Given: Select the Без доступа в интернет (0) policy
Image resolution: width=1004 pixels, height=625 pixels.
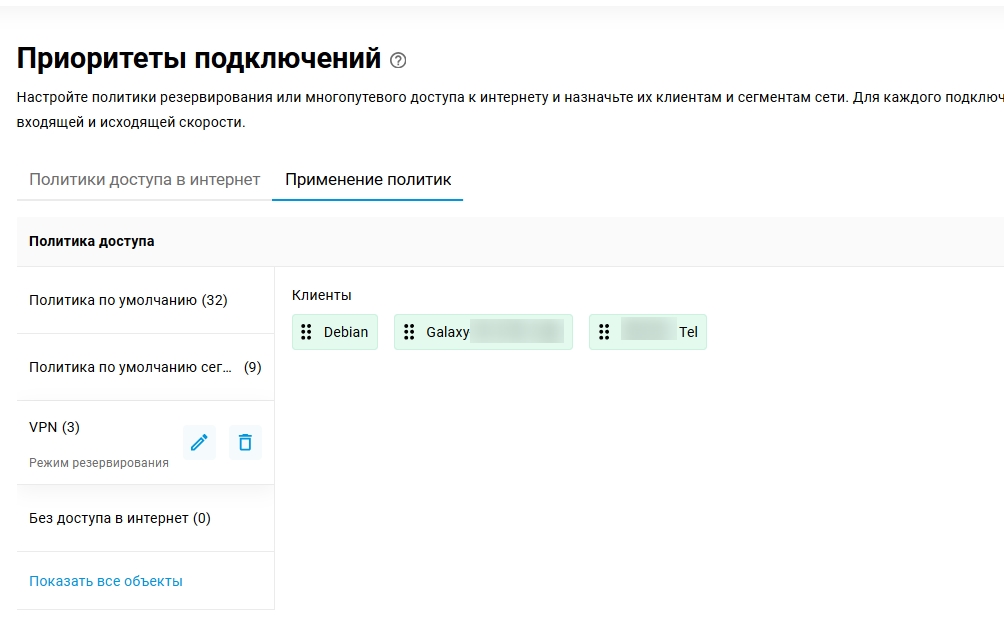Looking at the screenshot, I should tap(120, 518).
